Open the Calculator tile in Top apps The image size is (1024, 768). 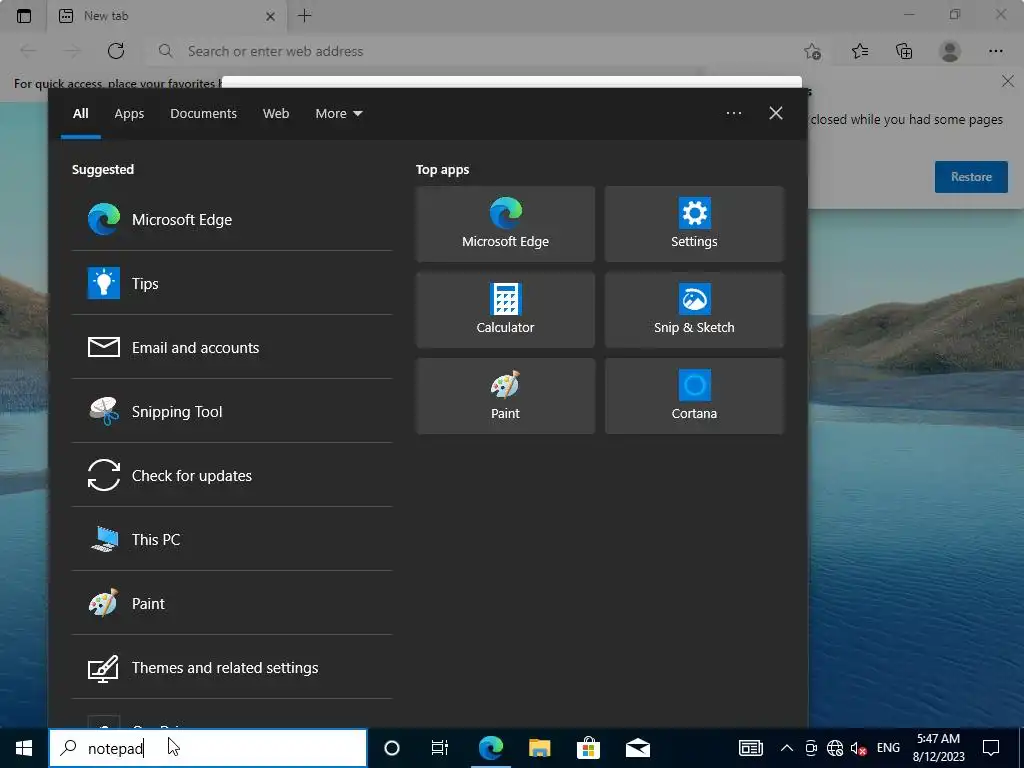pos(505,310)
